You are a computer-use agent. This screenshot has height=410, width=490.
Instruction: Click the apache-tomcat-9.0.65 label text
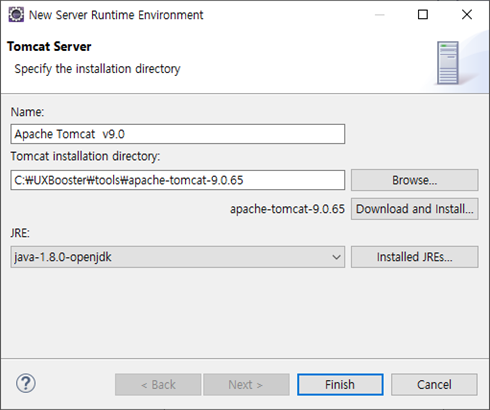click(287, 209)
